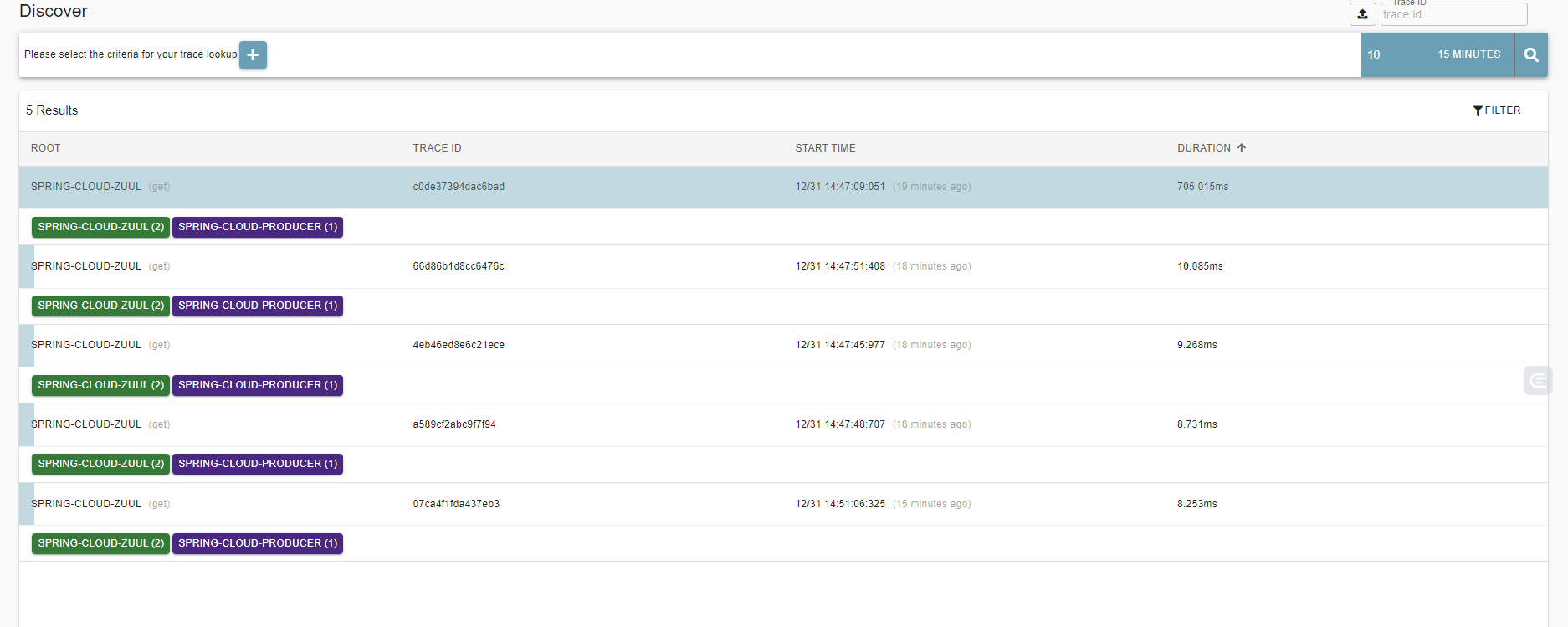Click start time 12/31 14:51:06:325
This screenshot has width=1568, height=627.
pos(840,504)
